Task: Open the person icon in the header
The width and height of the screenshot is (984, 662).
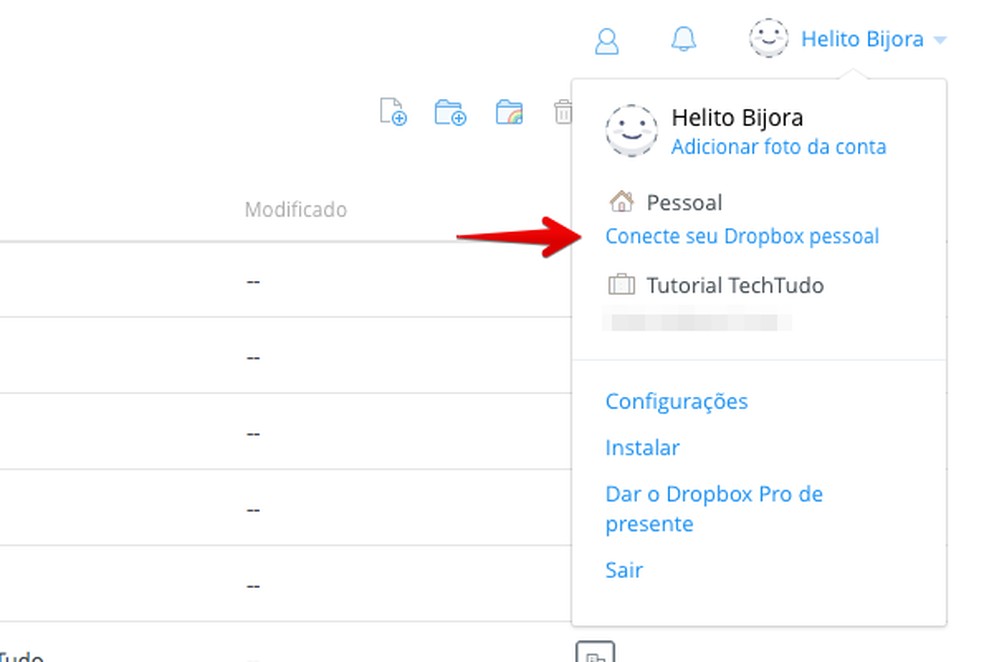Action: tap(606, 41)
